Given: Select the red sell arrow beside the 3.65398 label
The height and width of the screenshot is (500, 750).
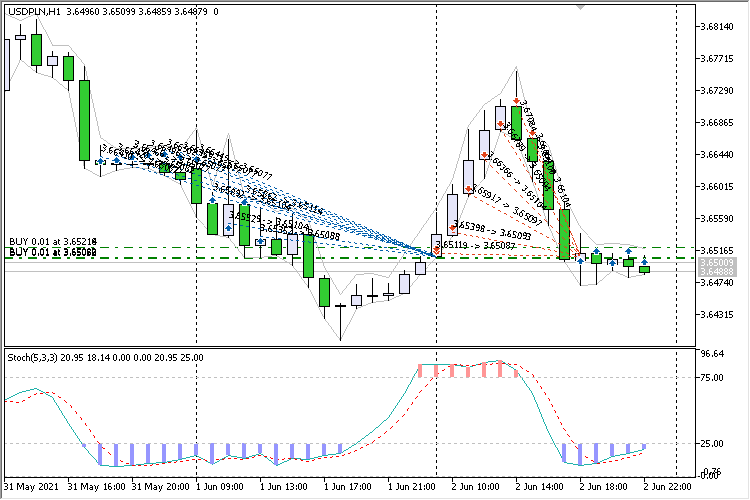Looking at the screenshot, I should [452, 228].
